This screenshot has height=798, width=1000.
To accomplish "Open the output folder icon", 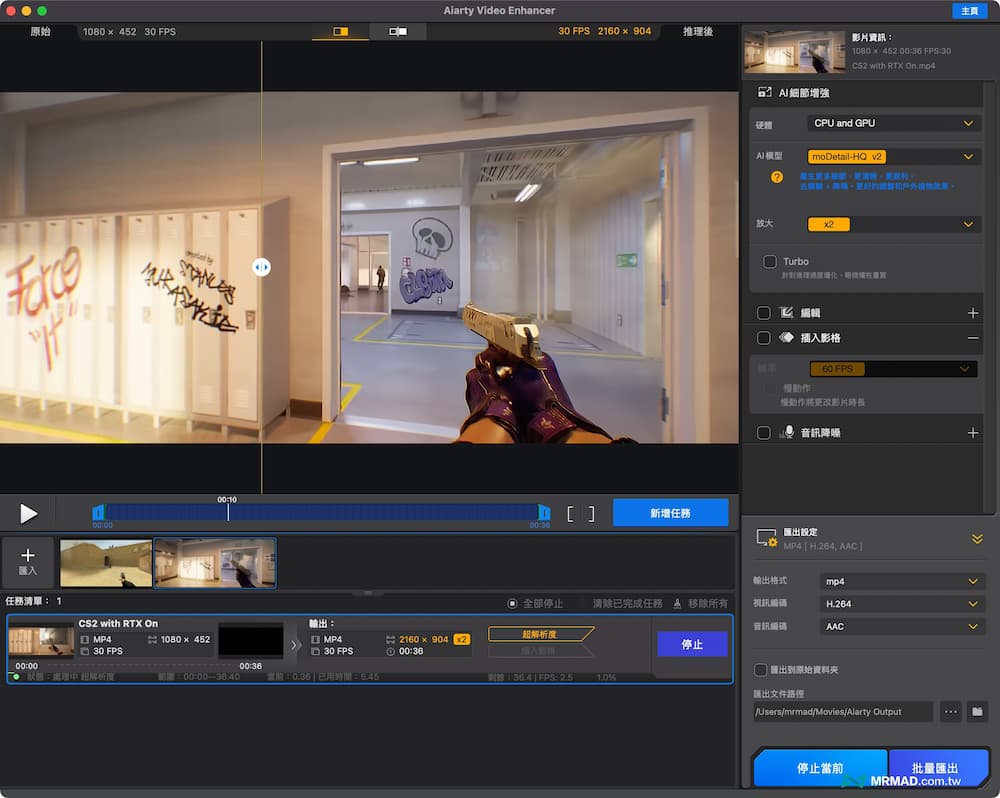I will tap(979, 711).
